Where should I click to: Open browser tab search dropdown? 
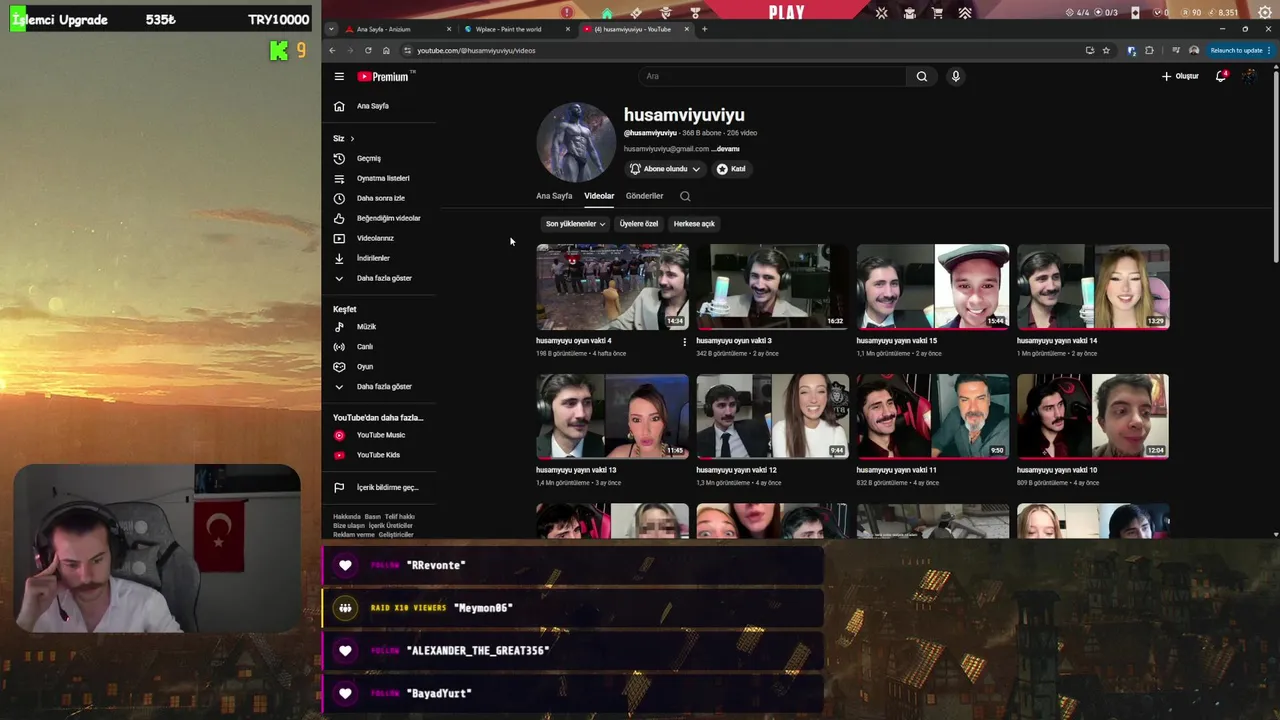331,29
